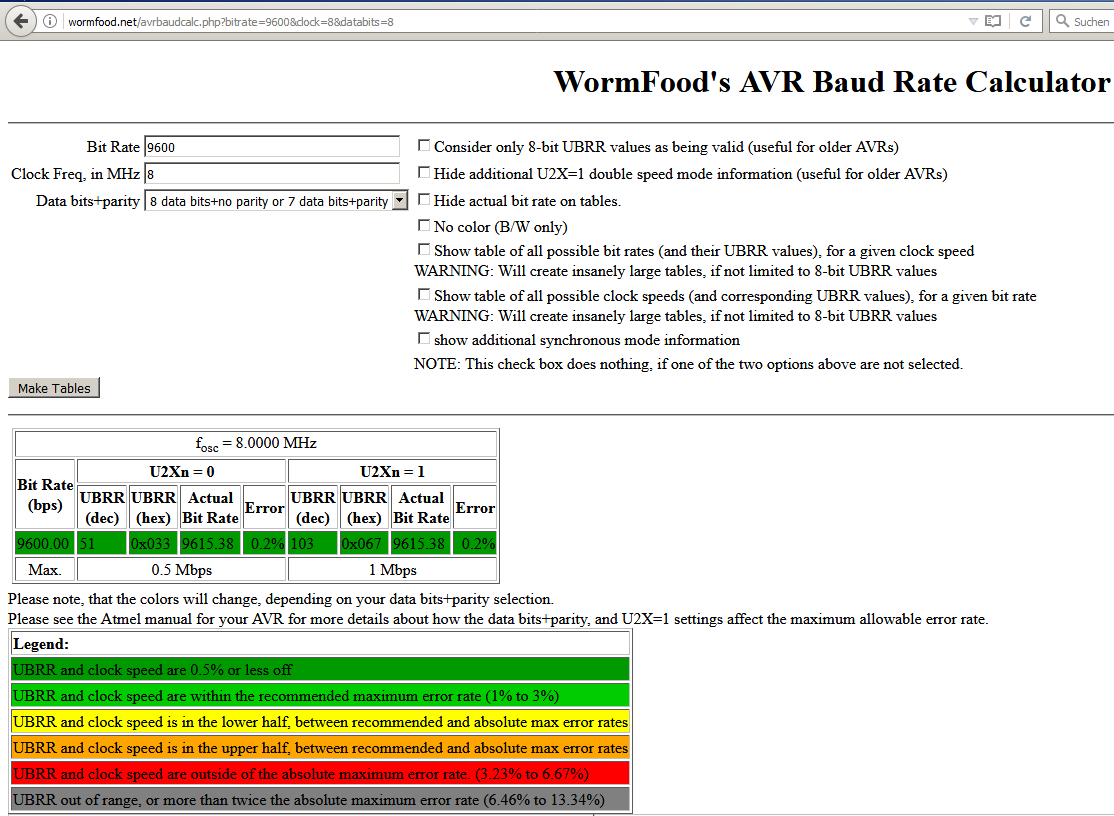Image resolution: width=1114 pixels, height=816 pixels.
Task: Open the Data bits+parity dropdown
Action: click(x=276, y=201)
